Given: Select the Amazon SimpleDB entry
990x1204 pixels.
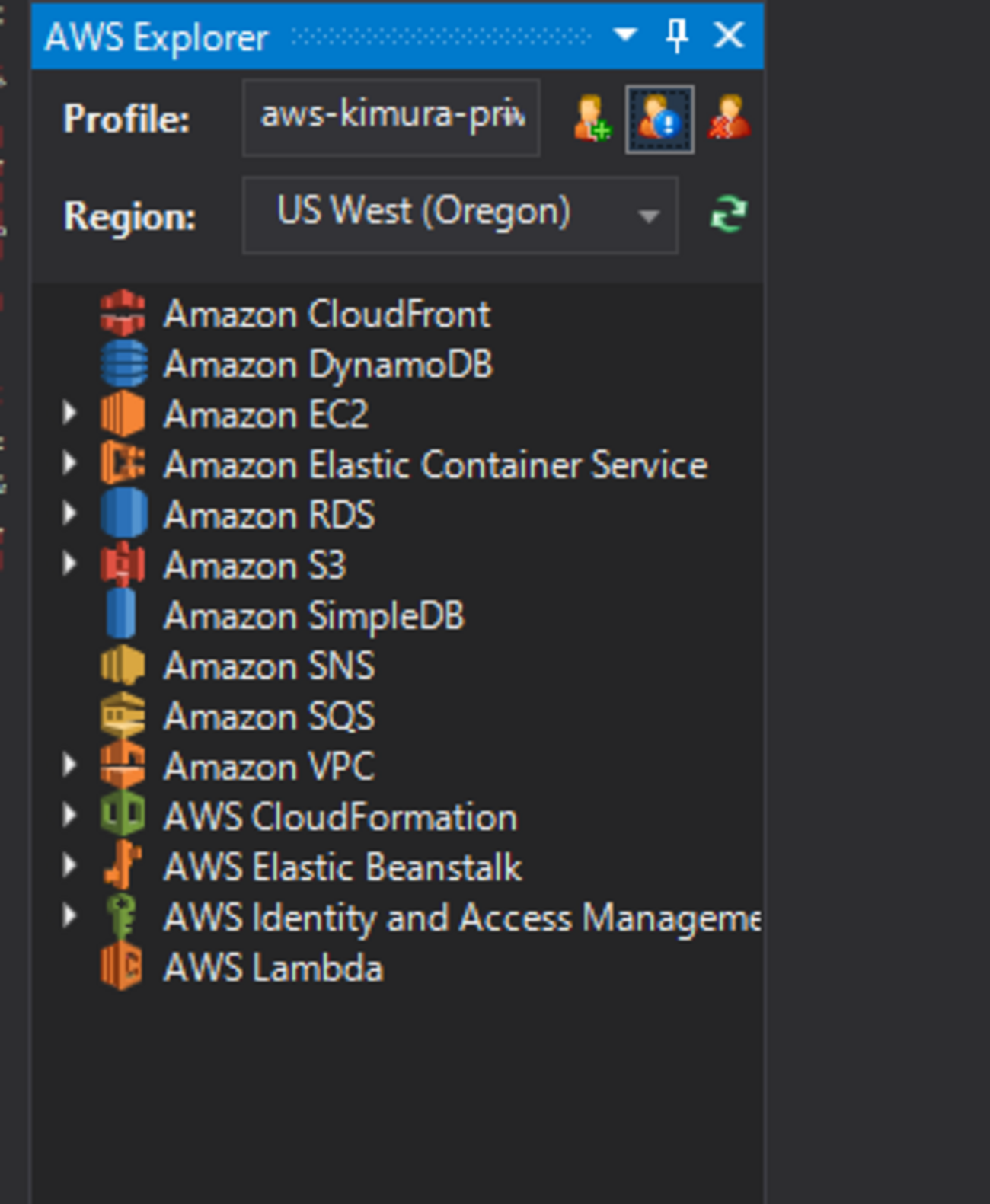Looking at the screenshot, I should pos(315,615).
